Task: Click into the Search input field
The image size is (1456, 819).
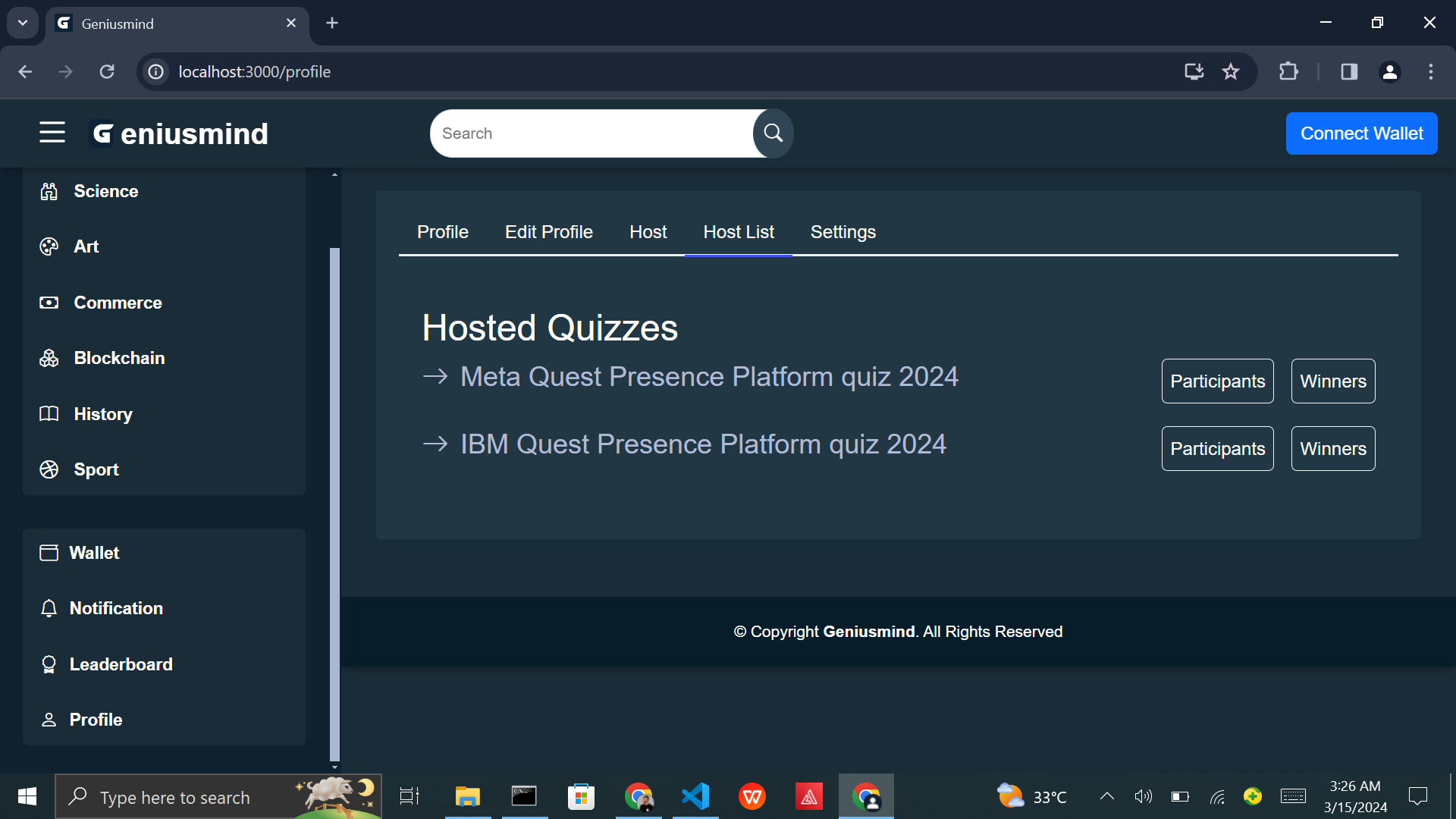Action: [x=591, y=133]
